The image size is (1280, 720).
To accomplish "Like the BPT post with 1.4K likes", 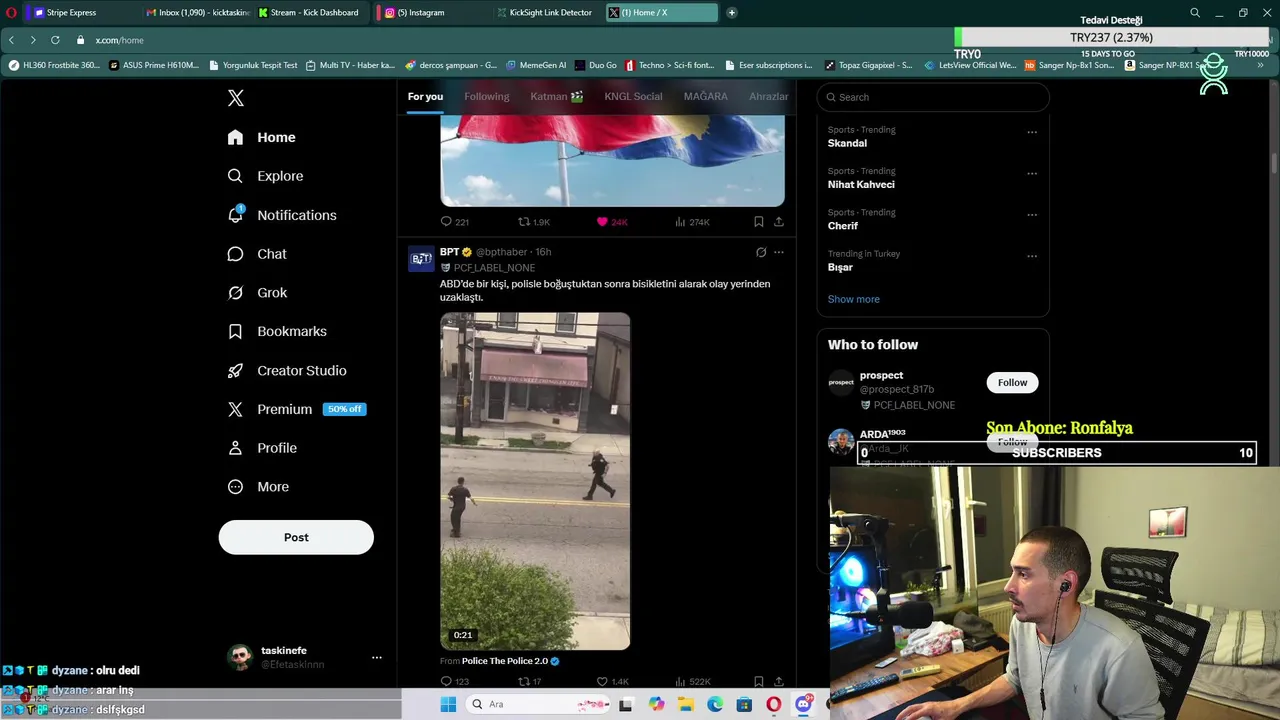I will 612,682.
